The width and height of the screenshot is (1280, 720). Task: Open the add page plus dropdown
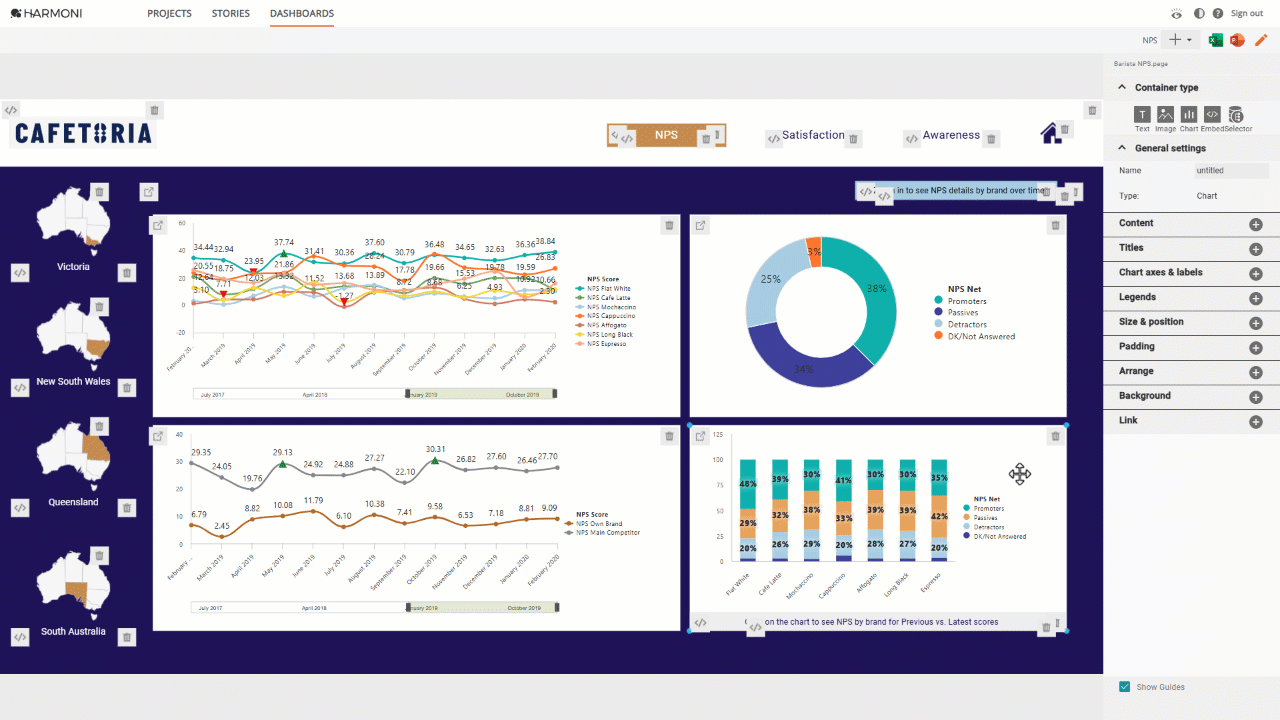click(1181, 40)
